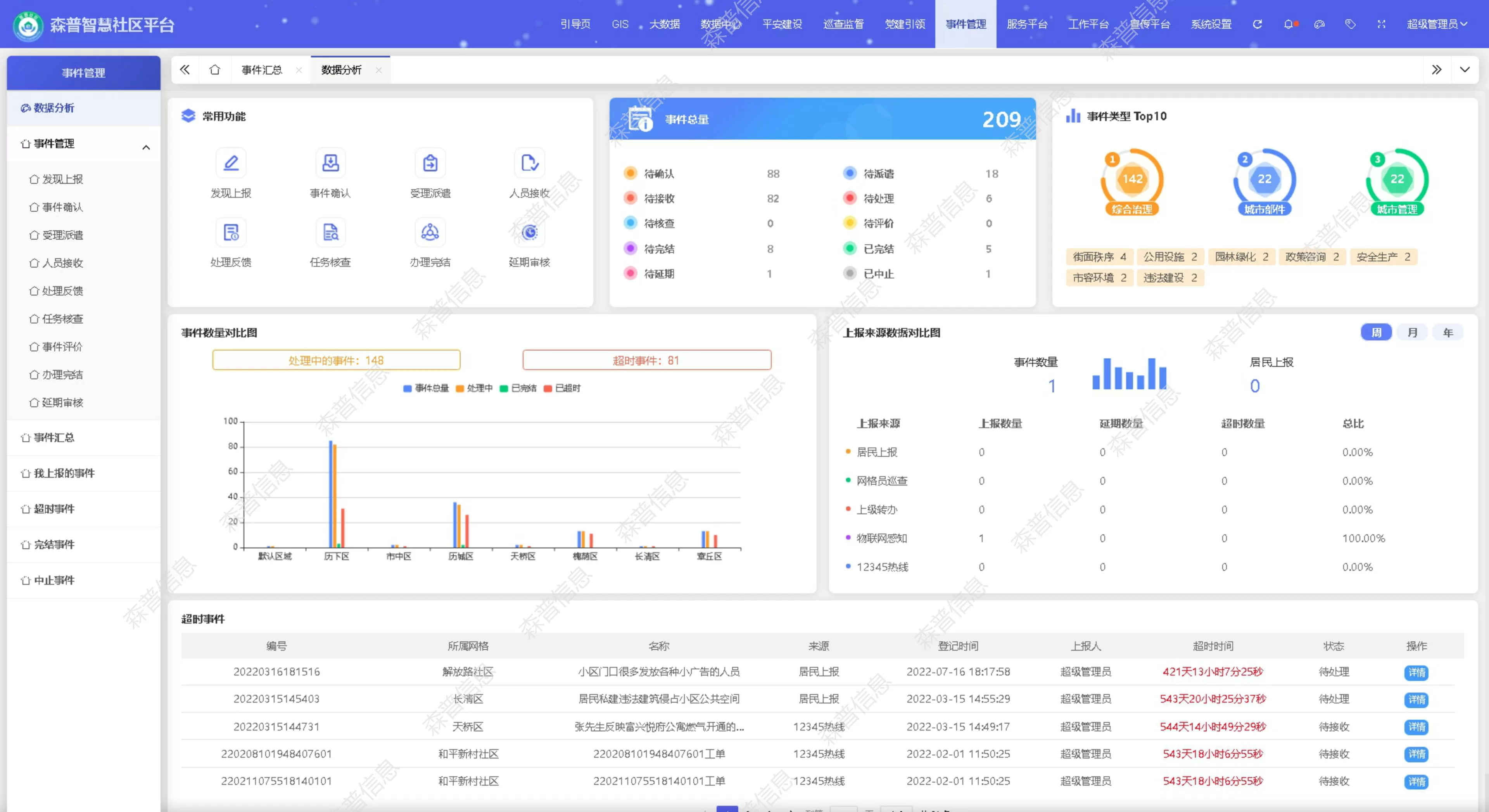Close the 事件汇总 tab
The height and width of the screenshot is (812, 1489).
299,70
